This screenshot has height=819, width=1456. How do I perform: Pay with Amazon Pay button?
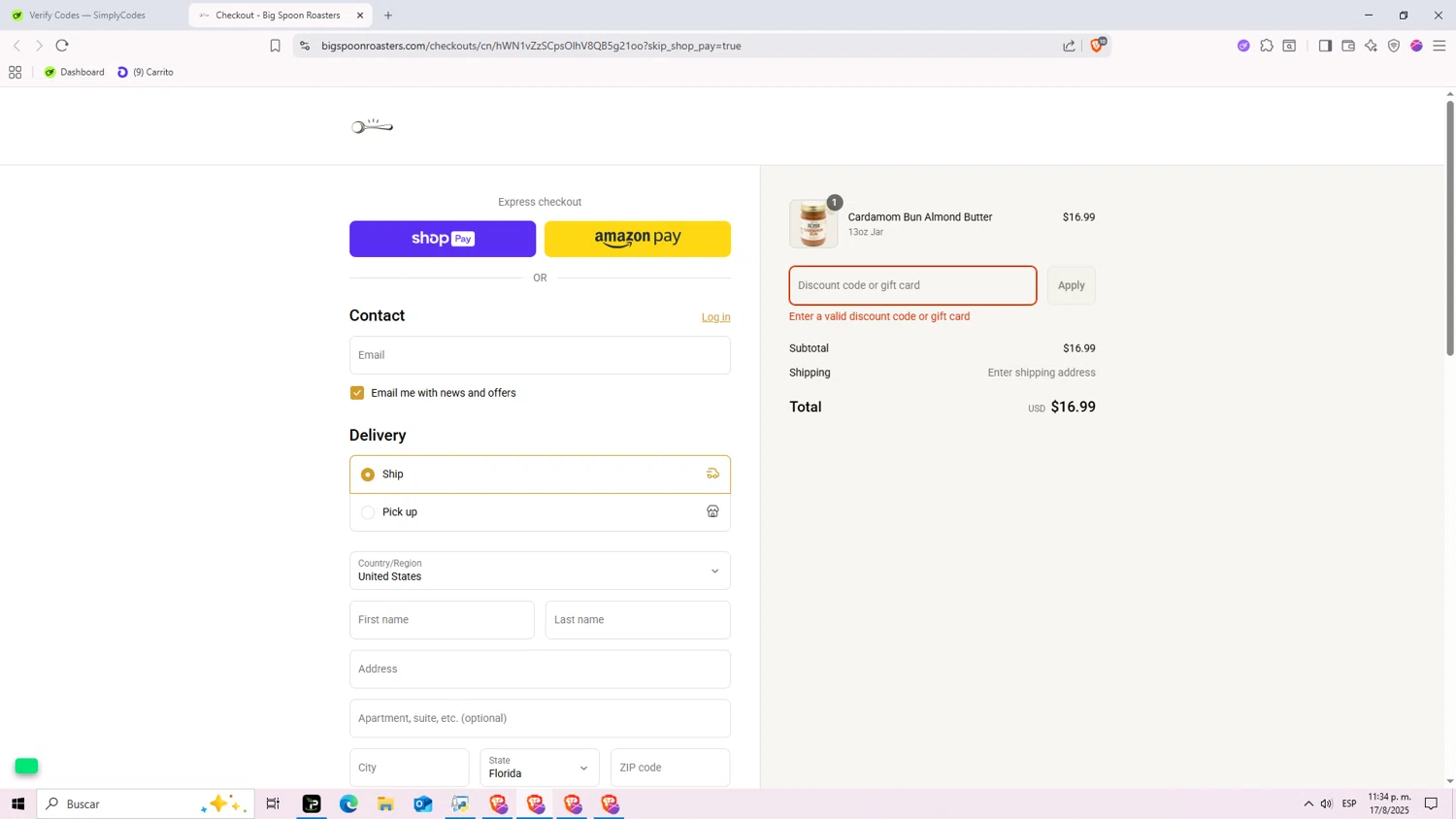pos(638,239)
